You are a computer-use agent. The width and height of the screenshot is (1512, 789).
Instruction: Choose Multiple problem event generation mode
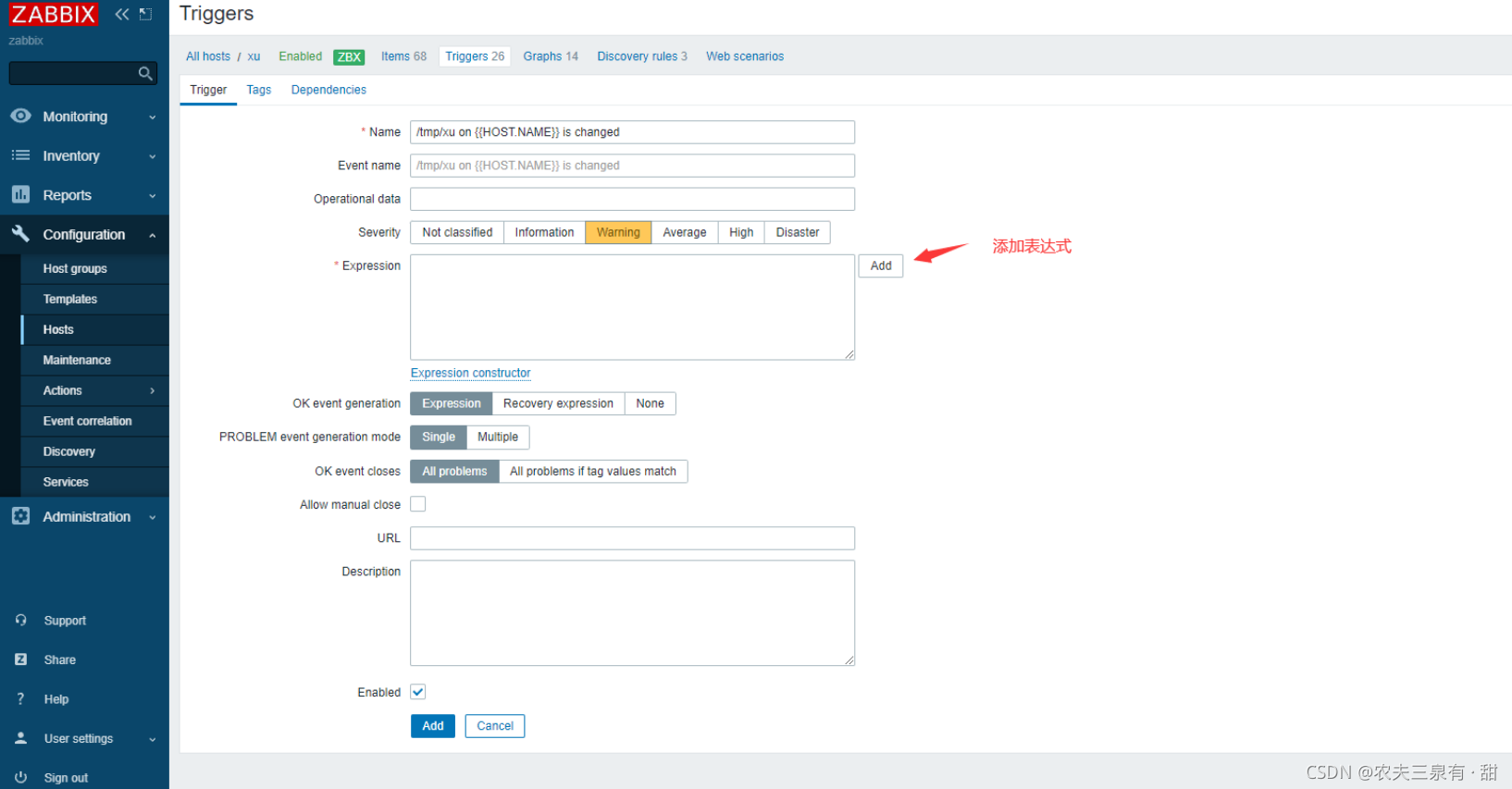498,437
